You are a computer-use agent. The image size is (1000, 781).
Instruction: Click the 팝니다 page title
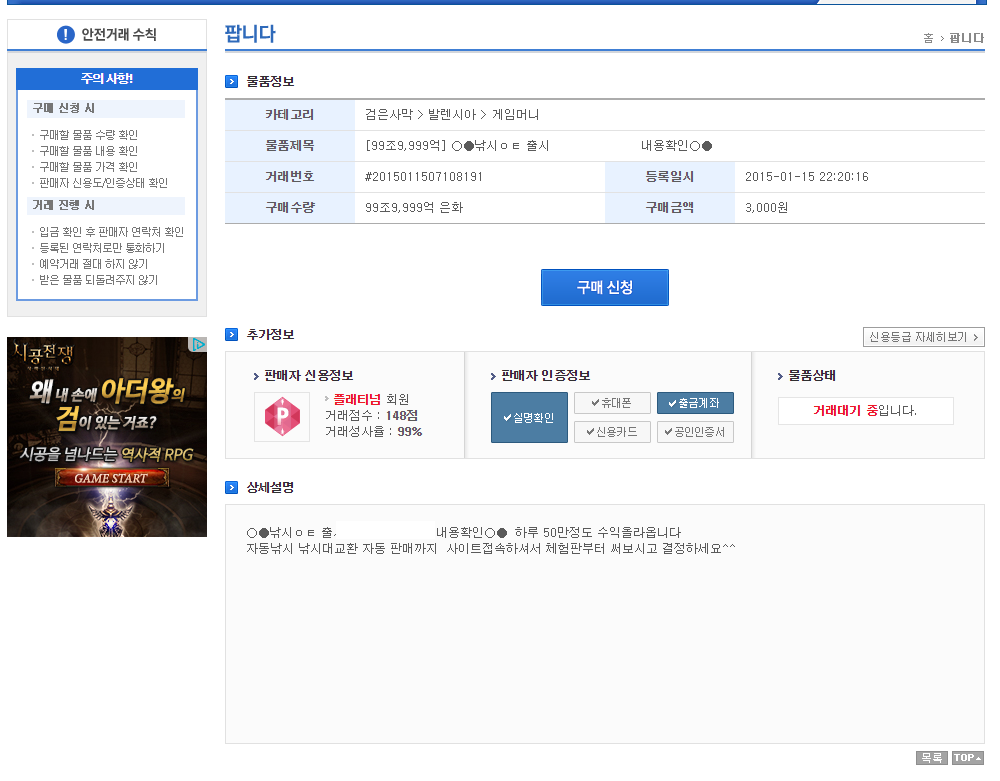point(250,34)
